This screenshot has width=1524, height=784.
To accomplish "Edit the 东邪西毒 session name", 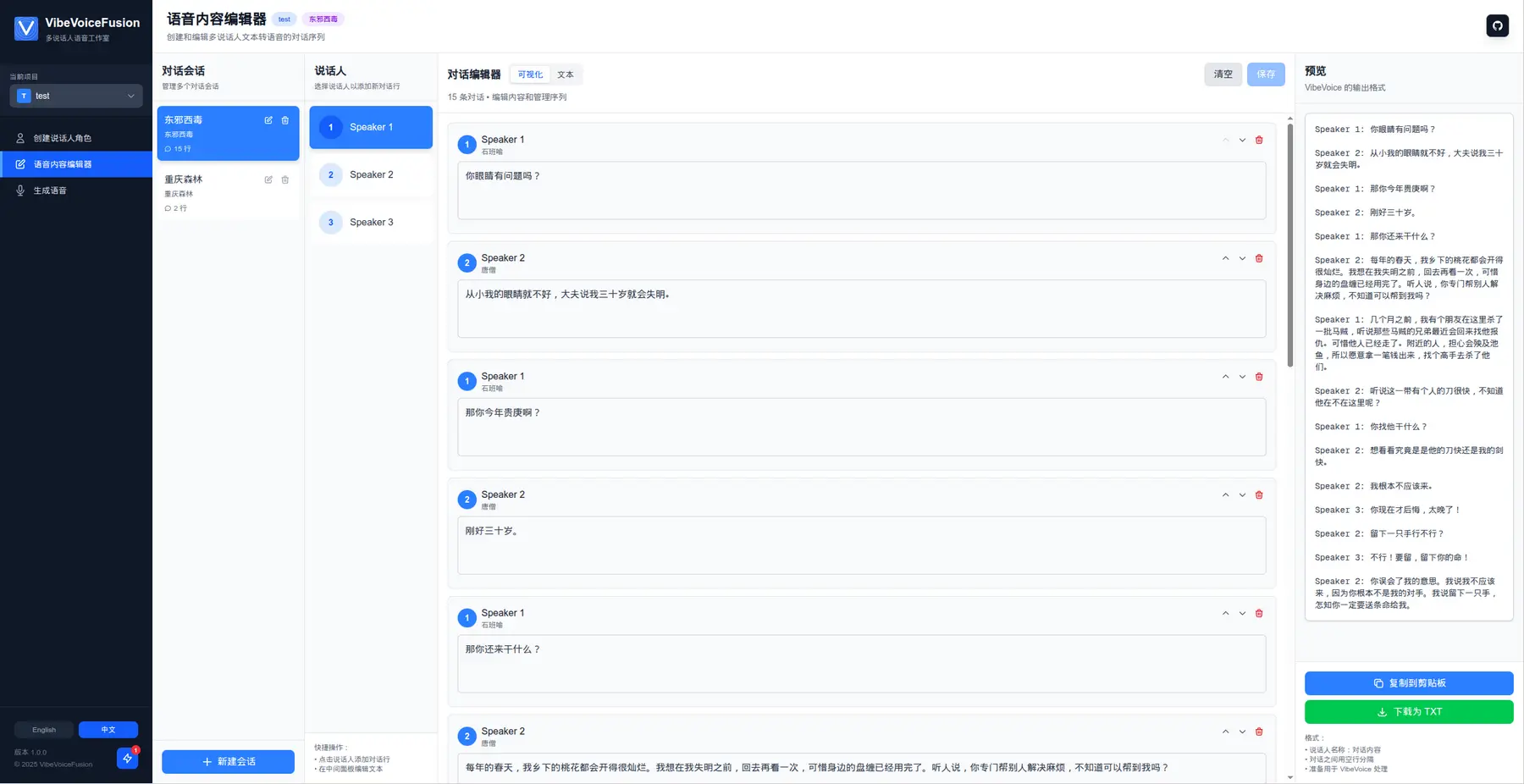I will (x=268, y=120).
